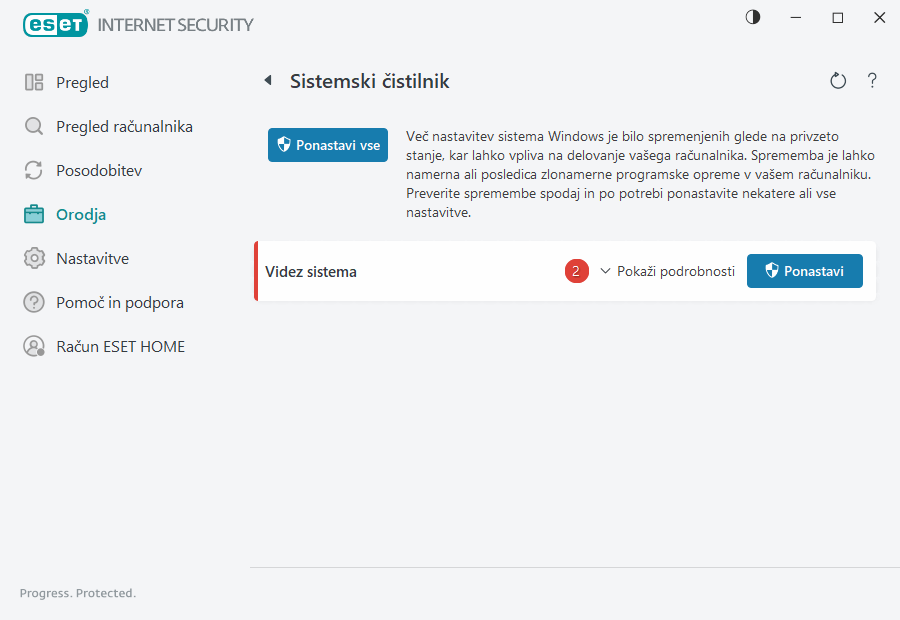900x620 pixels.
Task: Click the Pregled dashboard icon in sidebar
Action: click(34, 83)
